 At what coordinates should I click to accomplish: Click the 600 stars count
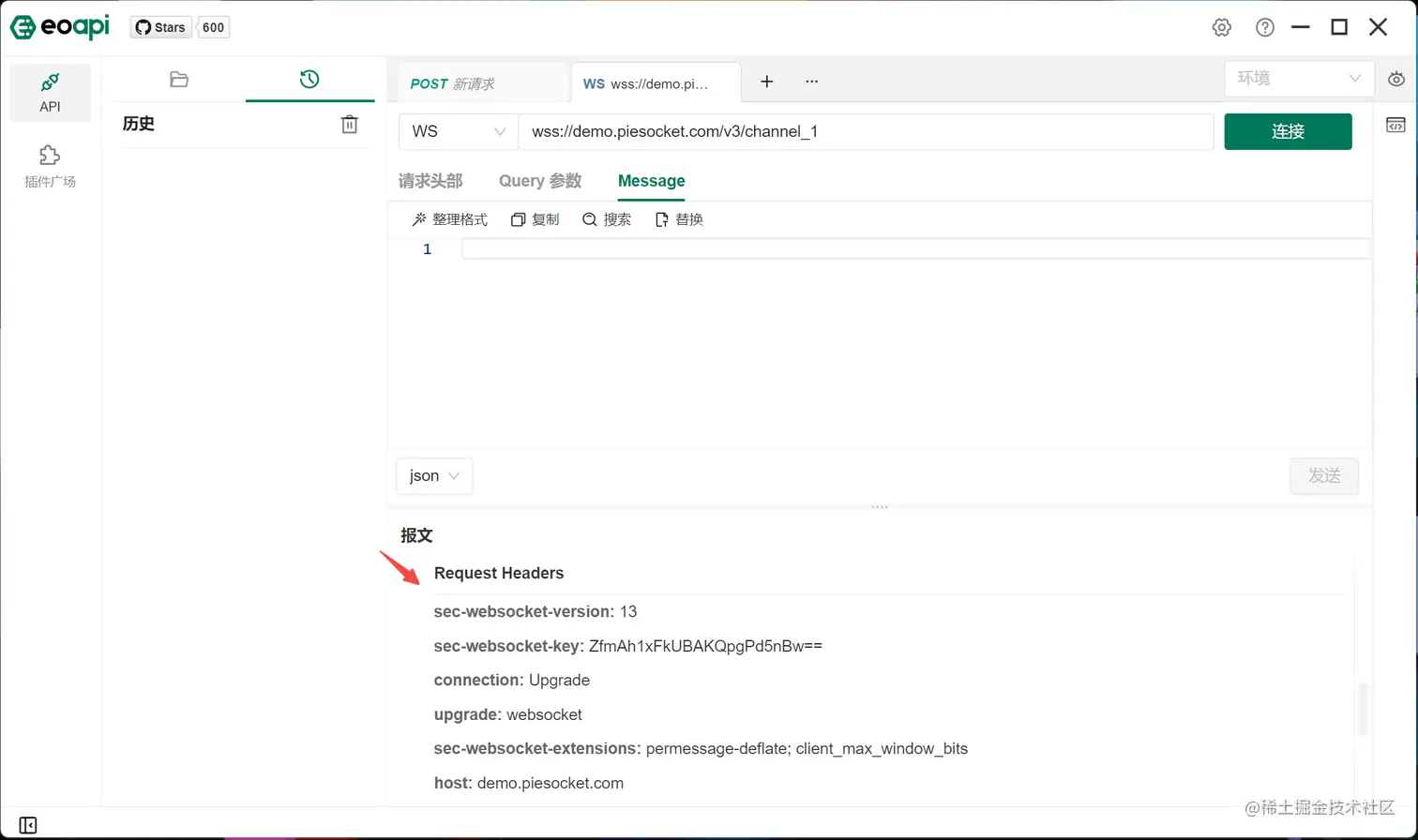214,27
